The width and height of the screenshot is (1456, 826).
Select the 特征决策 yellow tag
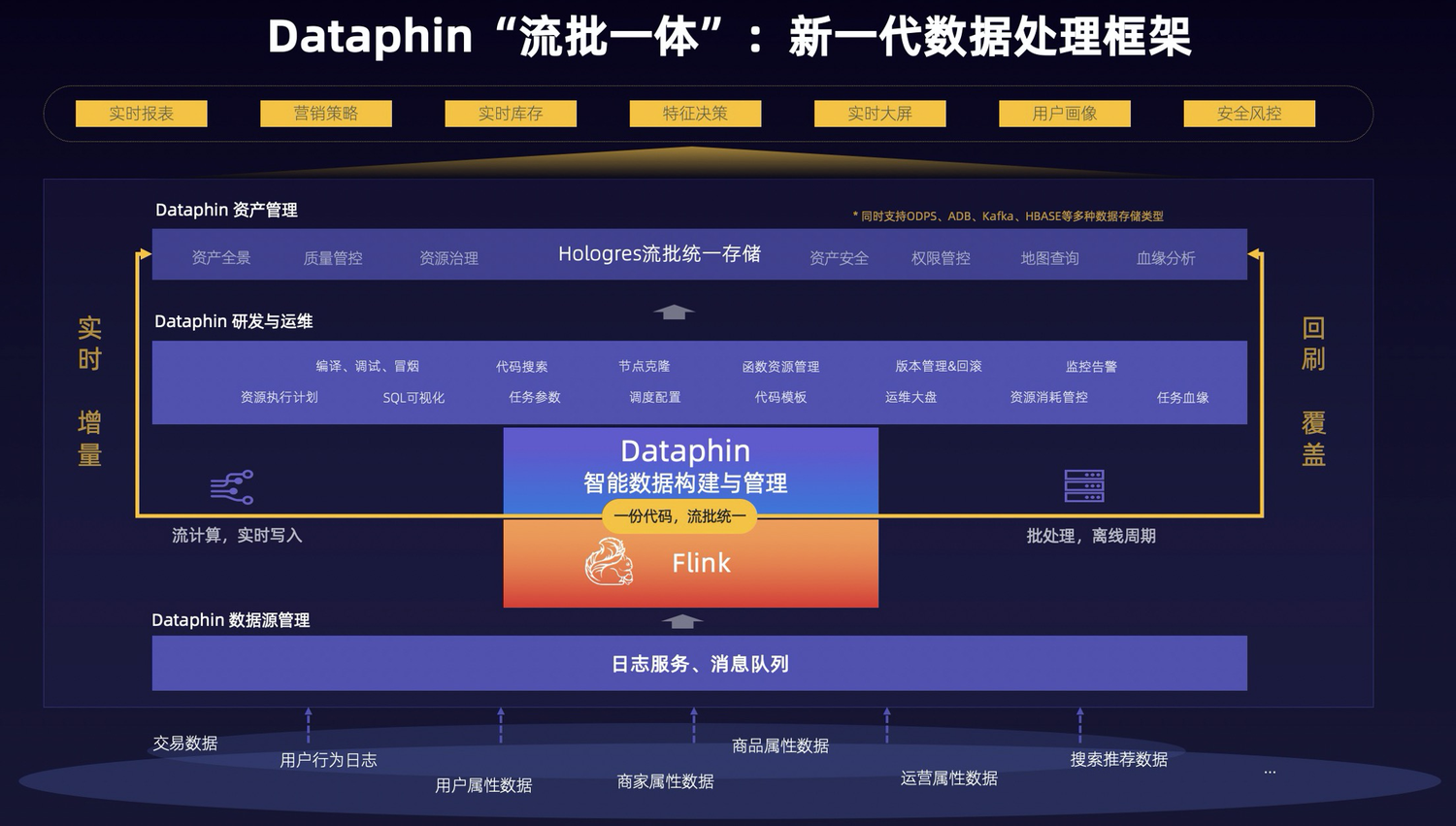[x=695, y=114]
